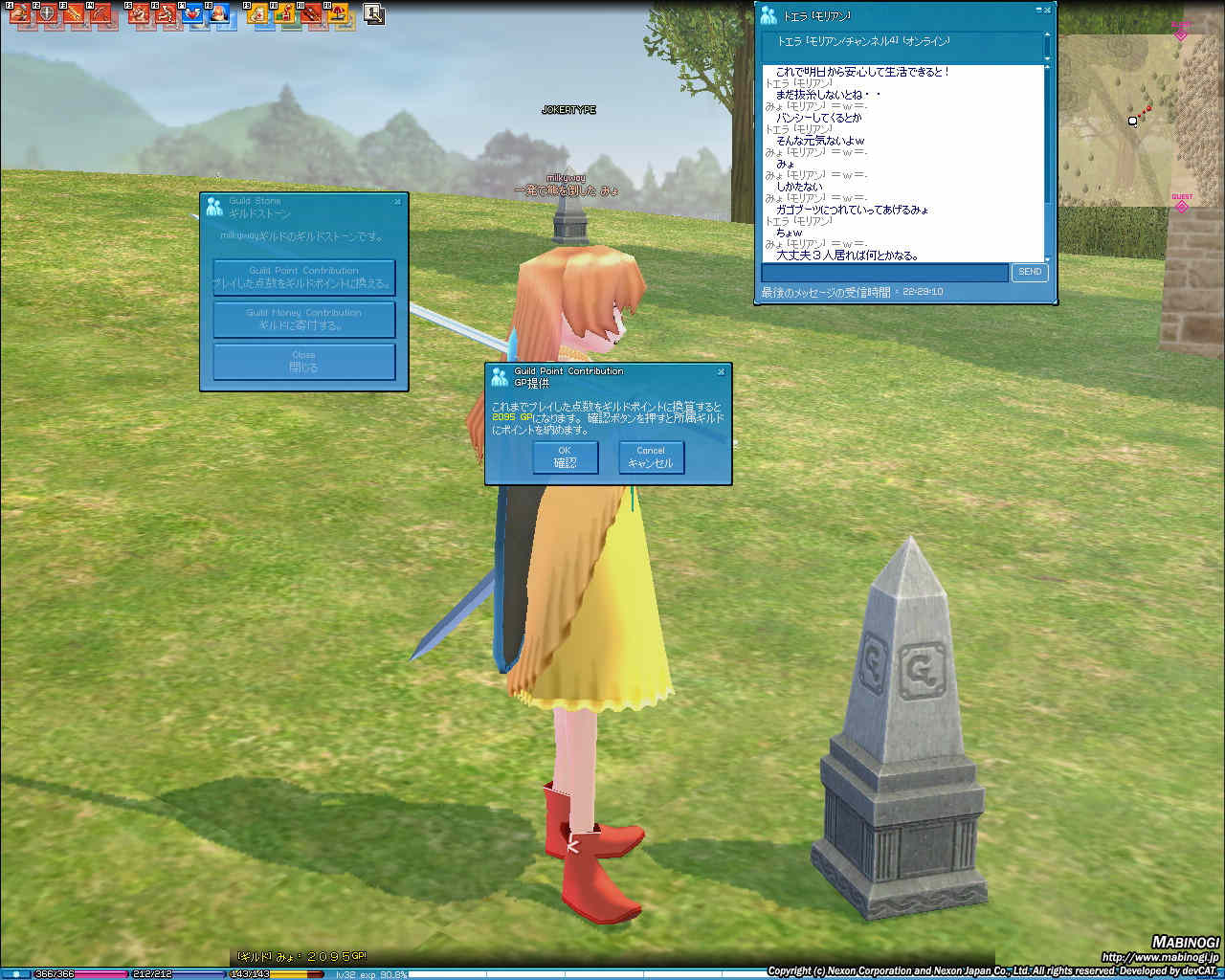Select the F2 shield defense skill icon

[46, 13]
